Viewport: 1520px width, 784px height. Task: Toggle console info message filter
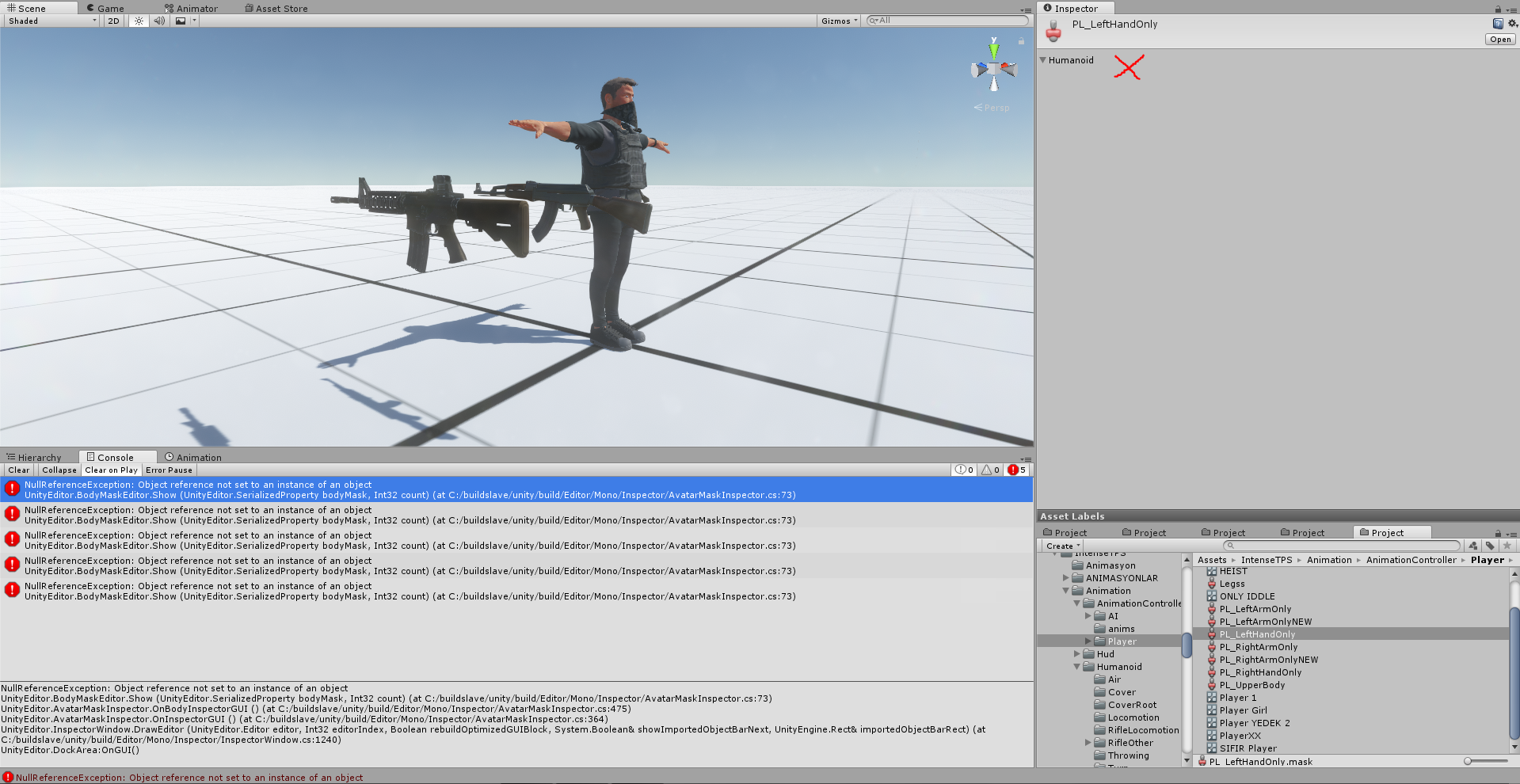click(x=964, y=470)
